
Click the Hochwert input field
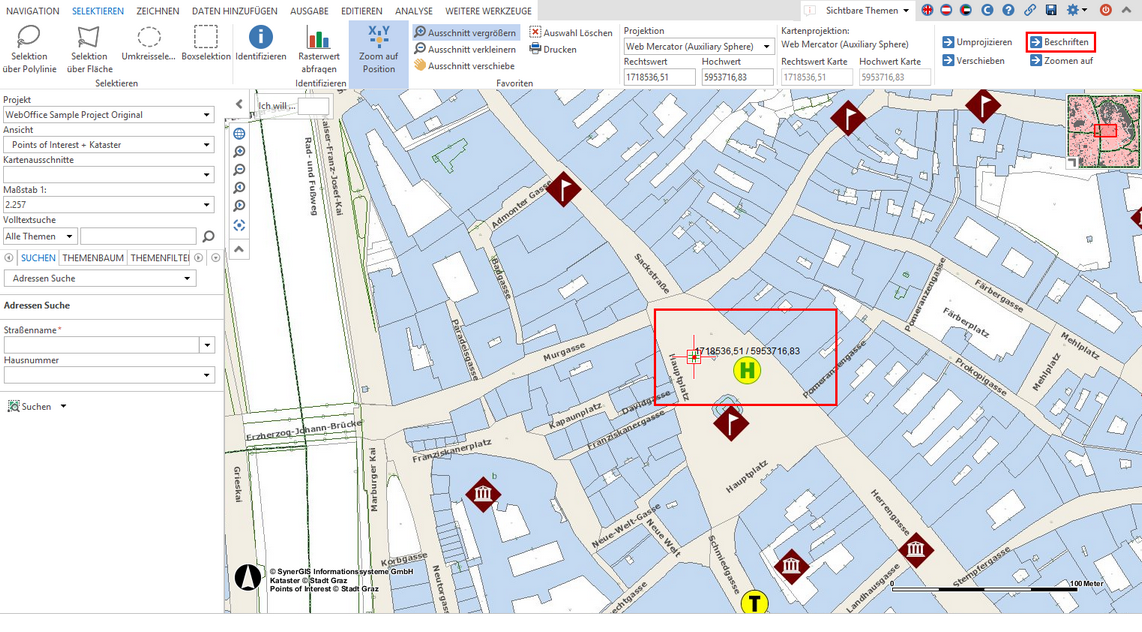tap(737, 76)
